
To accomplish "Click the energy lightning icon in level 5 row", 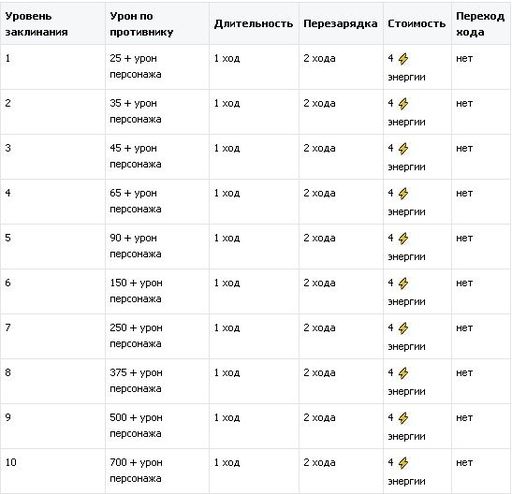I will (403, 239).
